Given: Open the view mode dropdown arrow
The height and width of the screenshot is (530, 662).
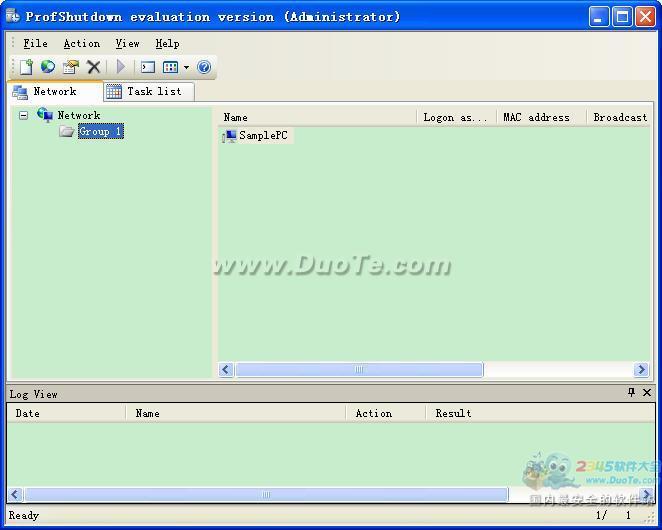Looking at the screenshot, I should [x=186, y=67].
